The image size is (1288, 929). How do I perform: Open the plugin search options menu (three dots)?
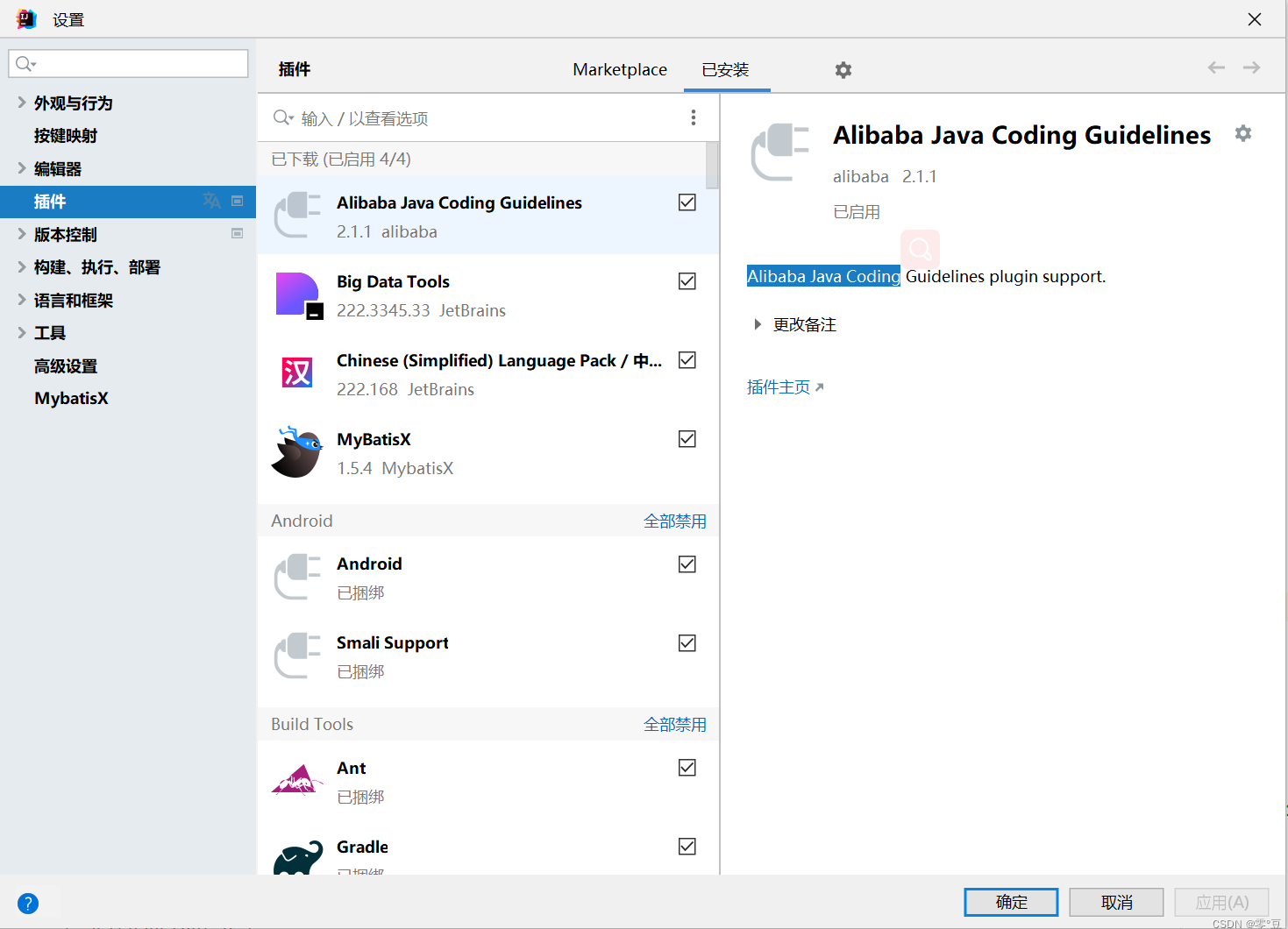(694, 117)
